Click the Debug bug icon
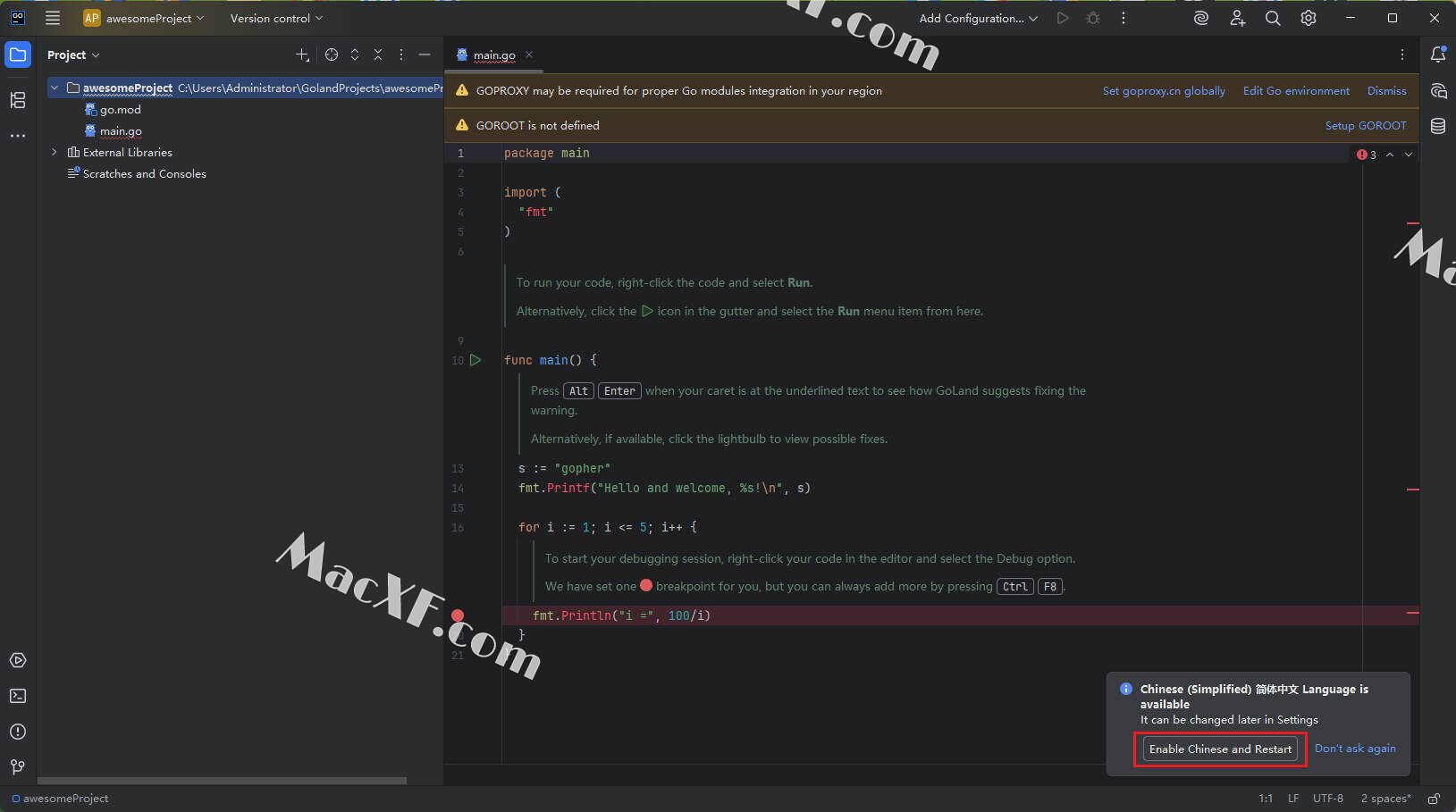The height and width of the screenshot is (812, 1456). (1093, 18)
